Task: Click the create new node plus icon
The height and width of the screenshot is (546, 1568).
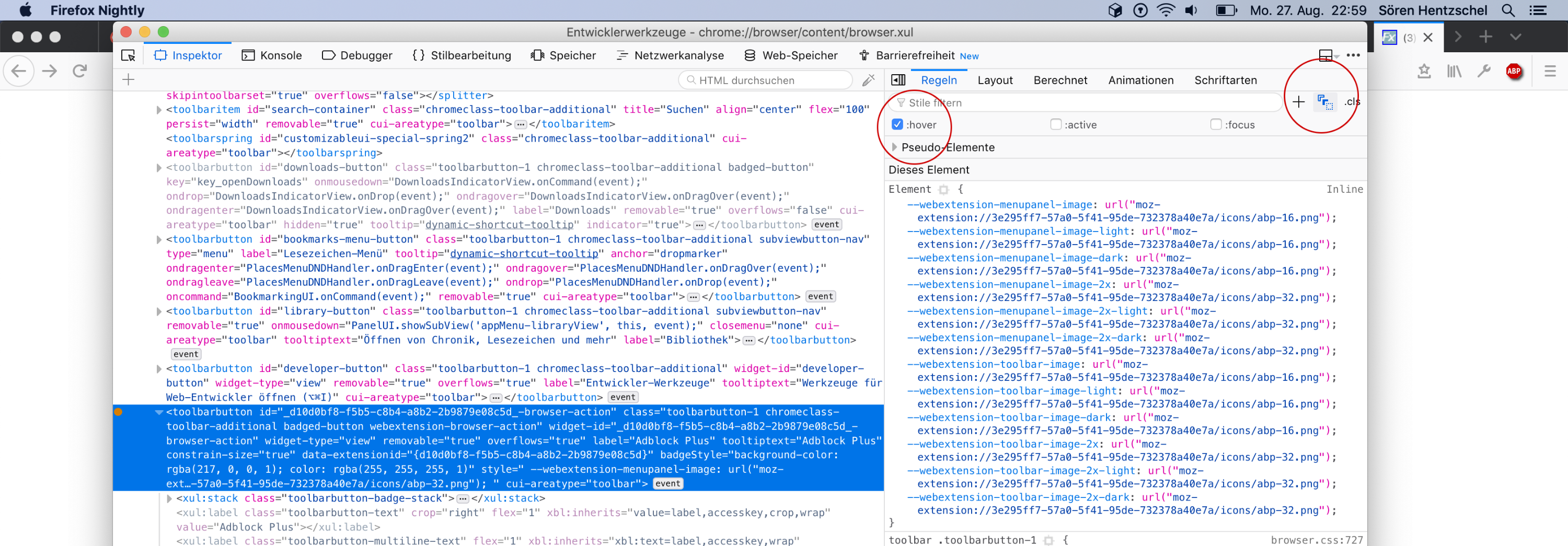Action: coord(129,80)
